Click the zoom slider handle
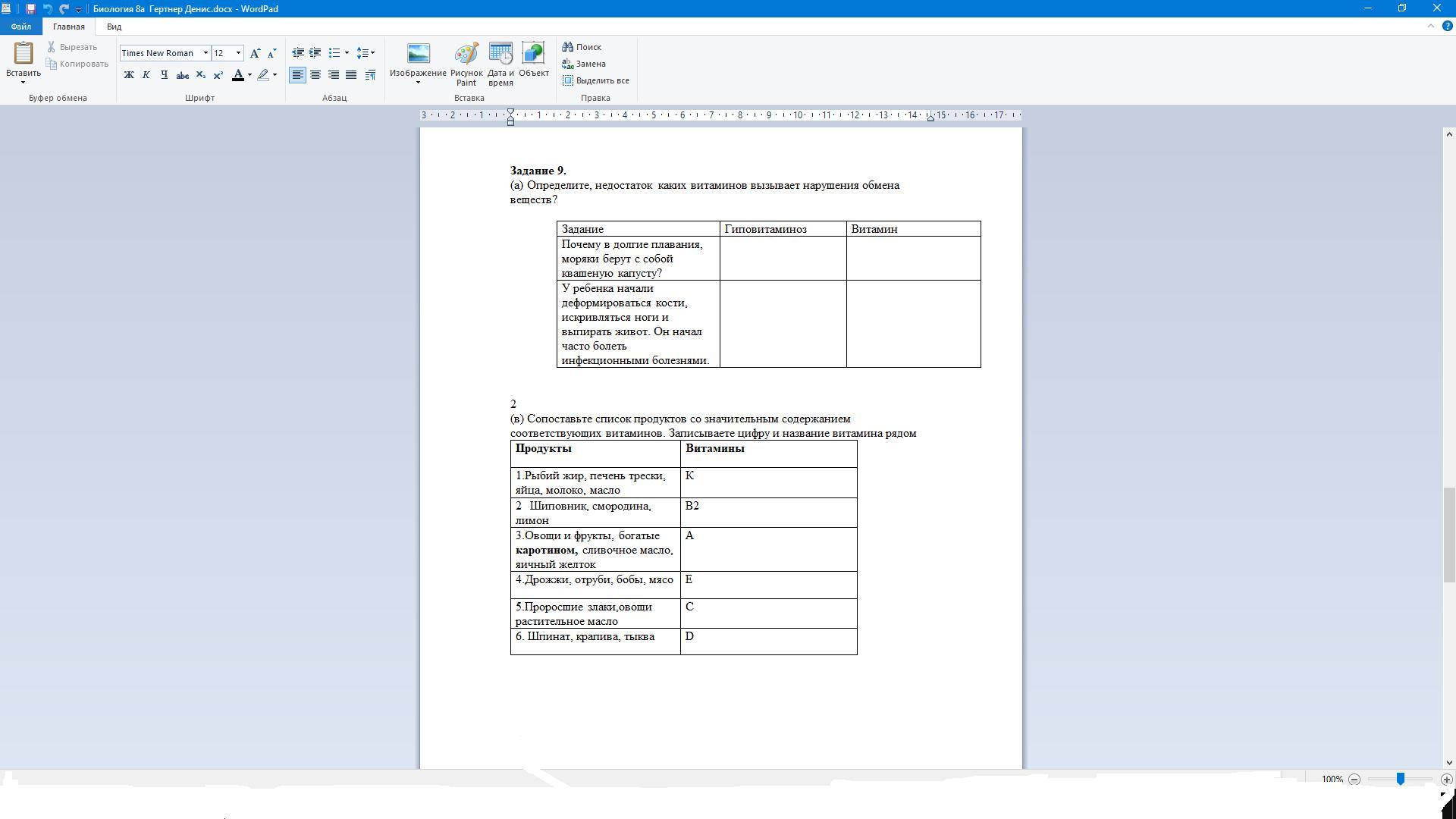The width and height of the screenshot is (1456, 819). [x=1401, y=779]
